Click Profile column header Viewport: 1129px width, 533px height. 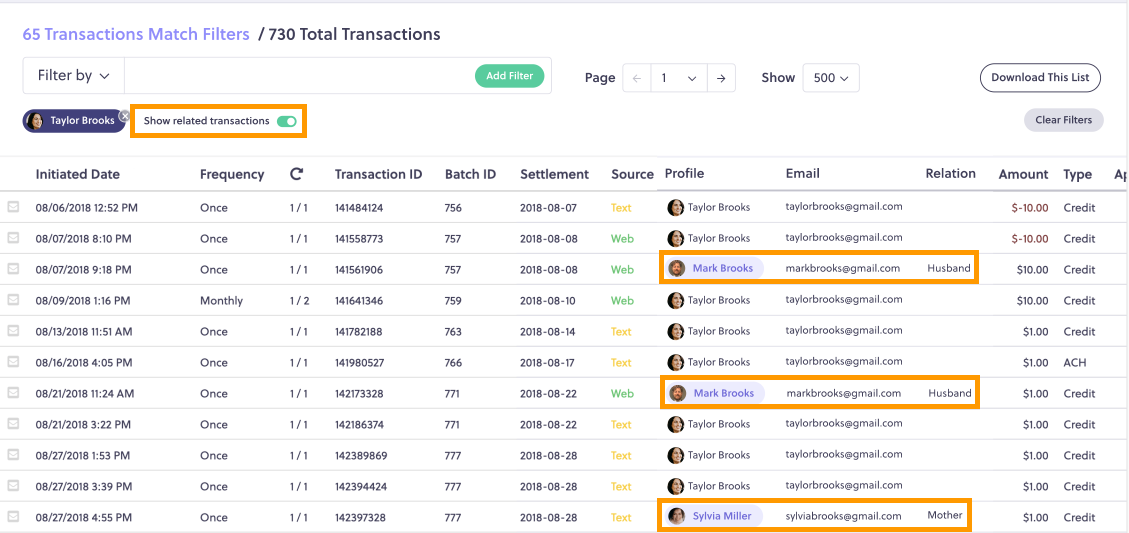(x=684, y=174)
